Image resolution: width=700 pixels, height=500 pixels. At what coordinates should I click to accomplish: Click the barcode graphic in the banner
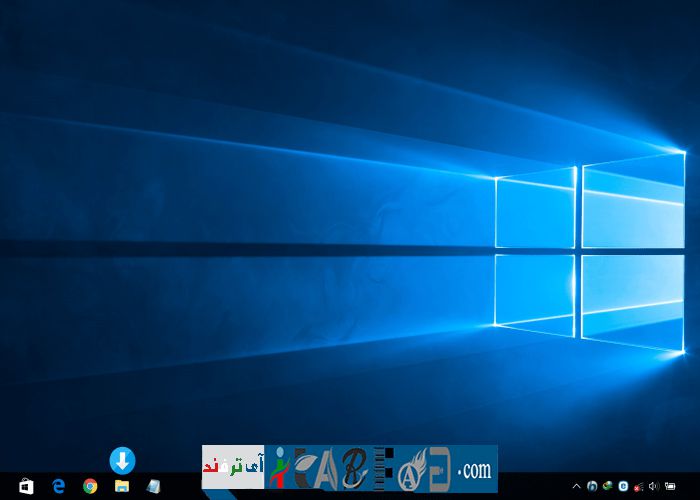coord(383,468)
